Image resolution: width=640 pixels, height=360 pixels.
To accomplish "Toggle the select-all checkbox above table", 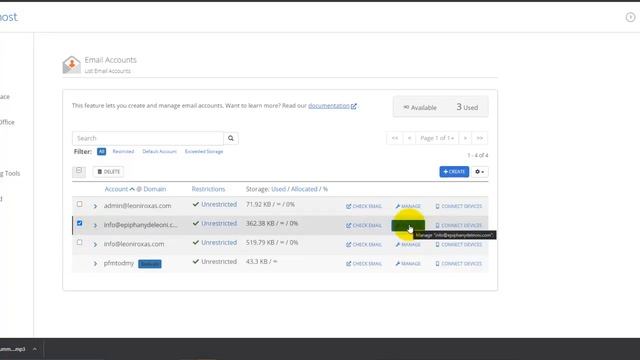I will point(79,171).
